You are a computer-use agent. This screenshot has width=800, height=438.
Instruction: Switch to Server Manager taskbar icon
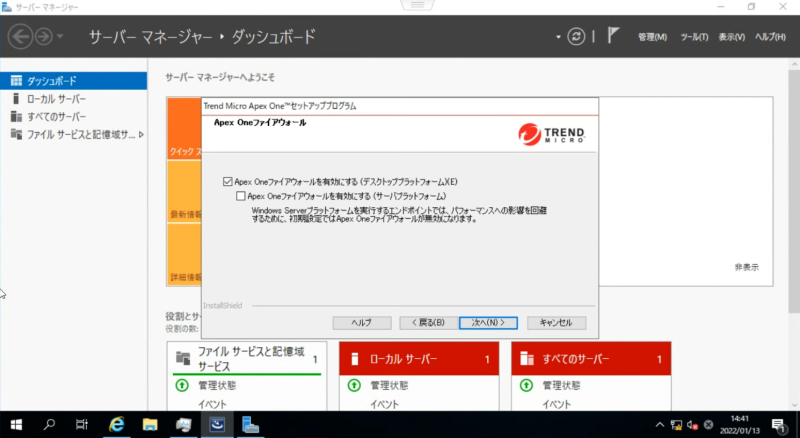(x=251, y=425)
